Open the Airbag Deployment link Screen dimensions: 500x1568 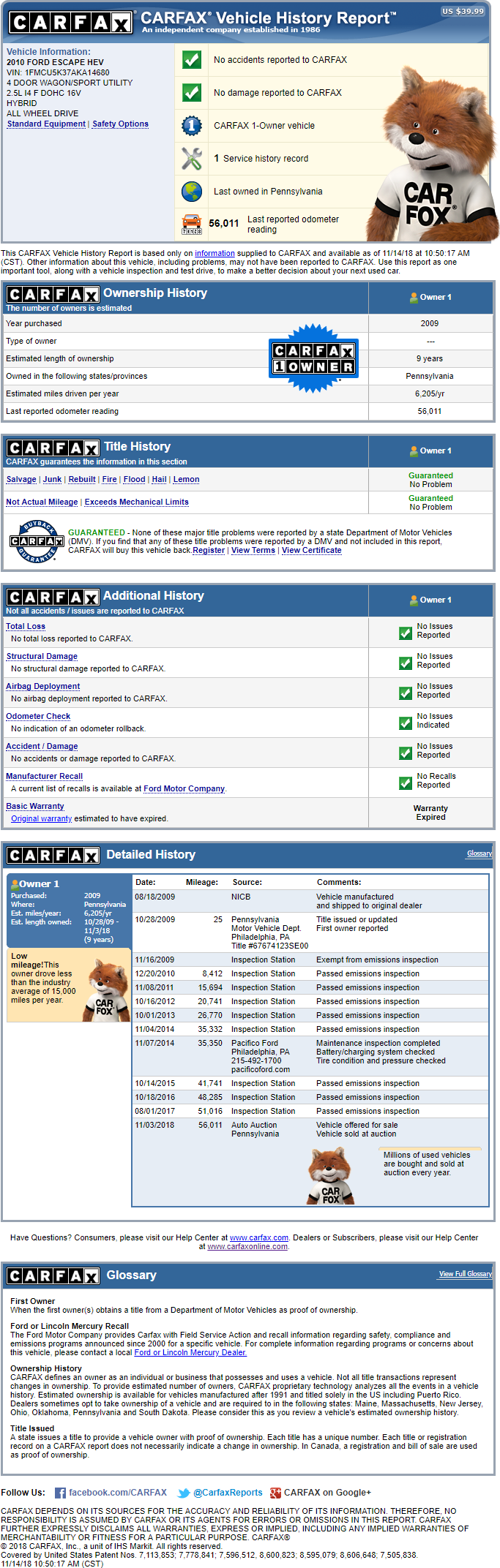(x=43, y=687)
